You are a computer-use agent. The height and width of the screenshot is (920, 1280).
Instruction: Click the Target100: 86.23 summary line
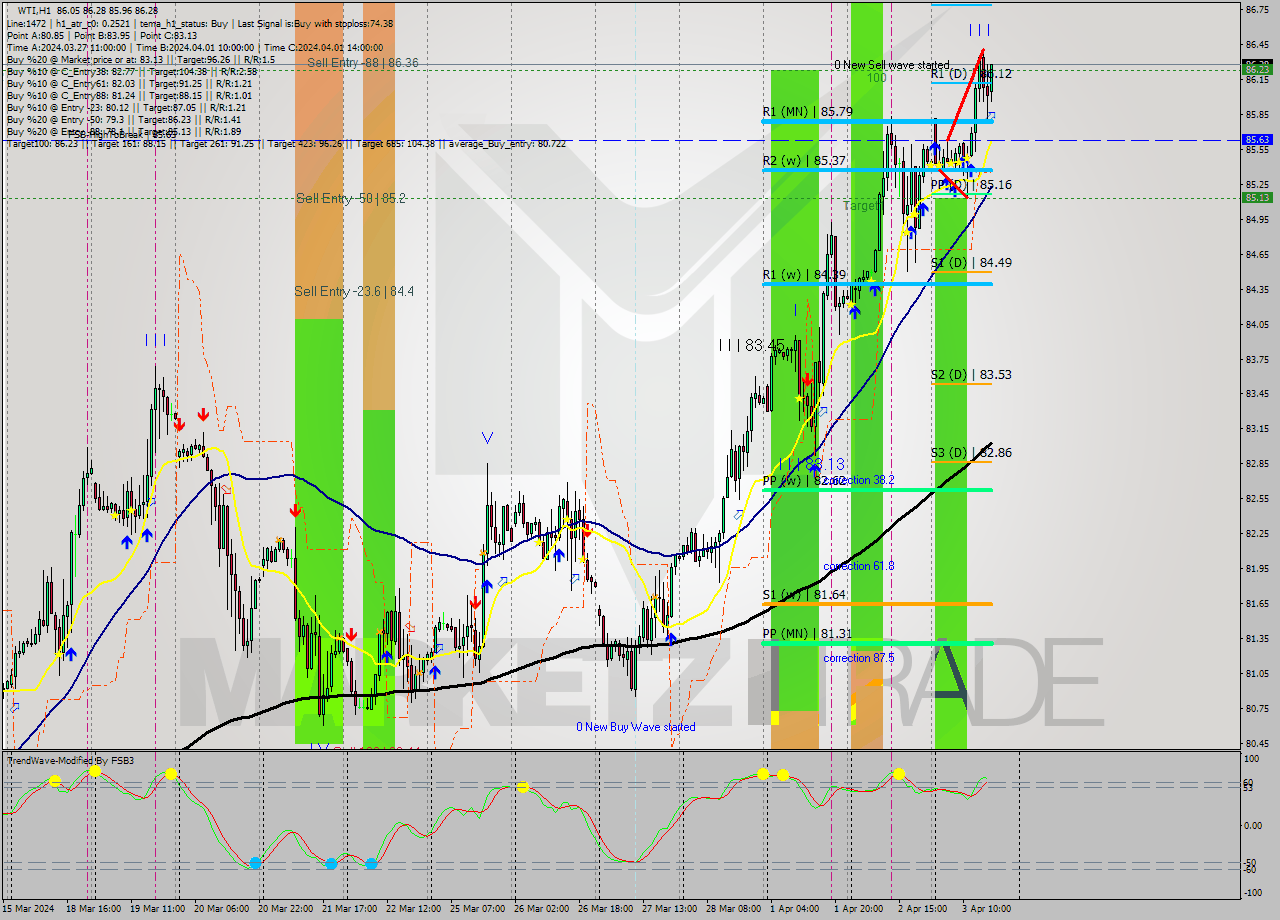point(286,143)
